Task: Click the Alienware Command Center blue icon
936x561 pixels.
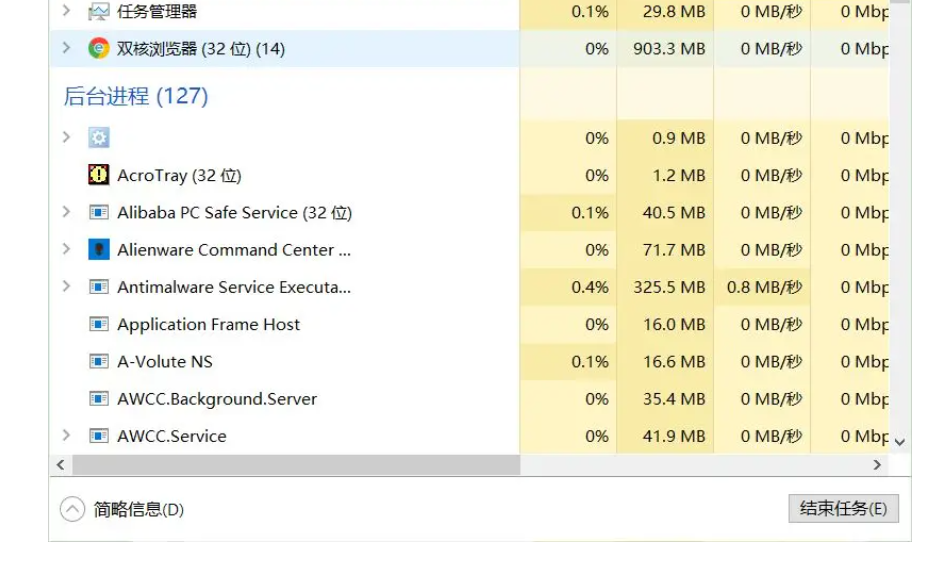Action: click(x=98, y=249)
